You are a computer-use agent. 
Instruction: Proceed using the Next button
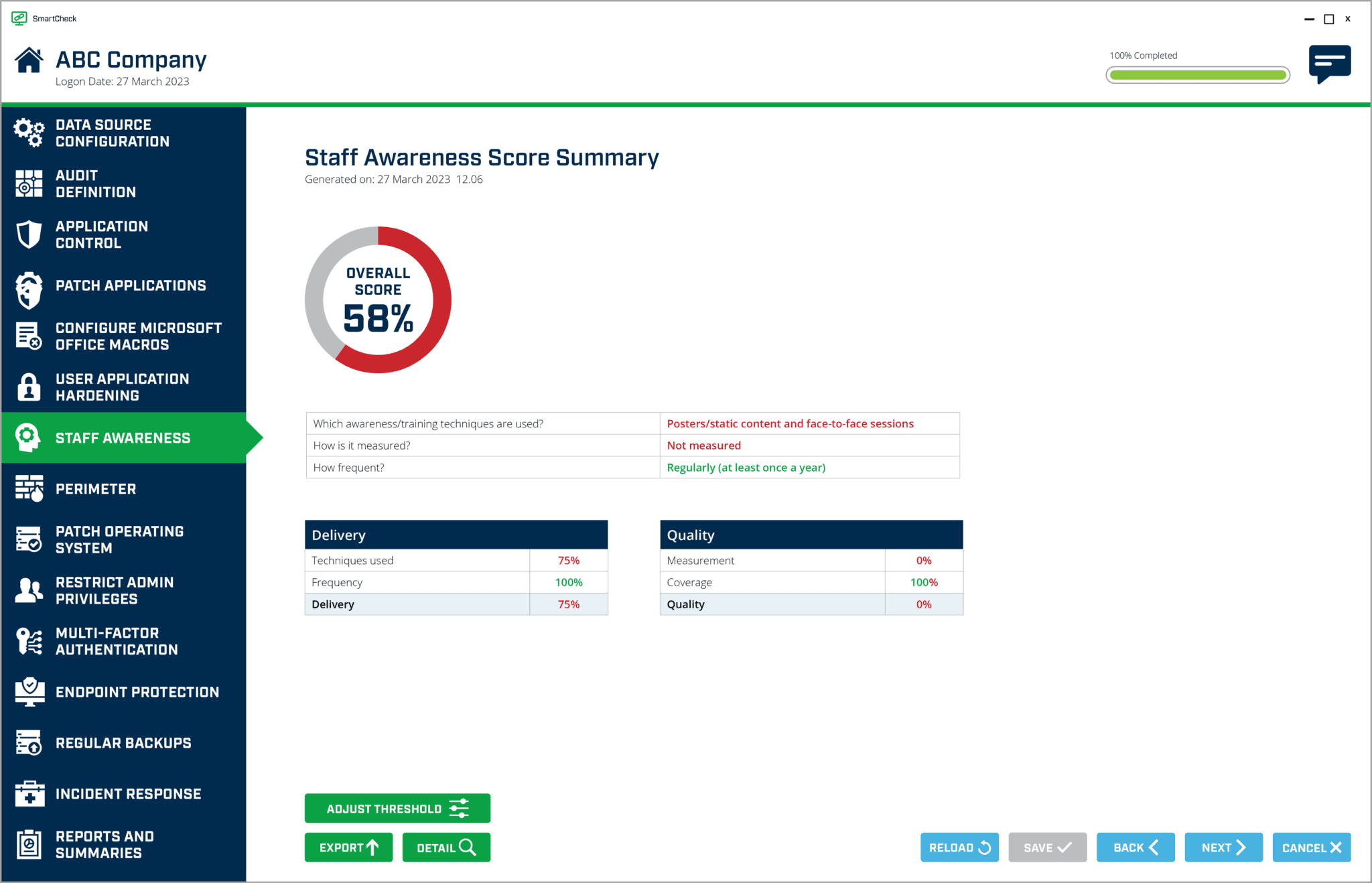pos(1223,847)
